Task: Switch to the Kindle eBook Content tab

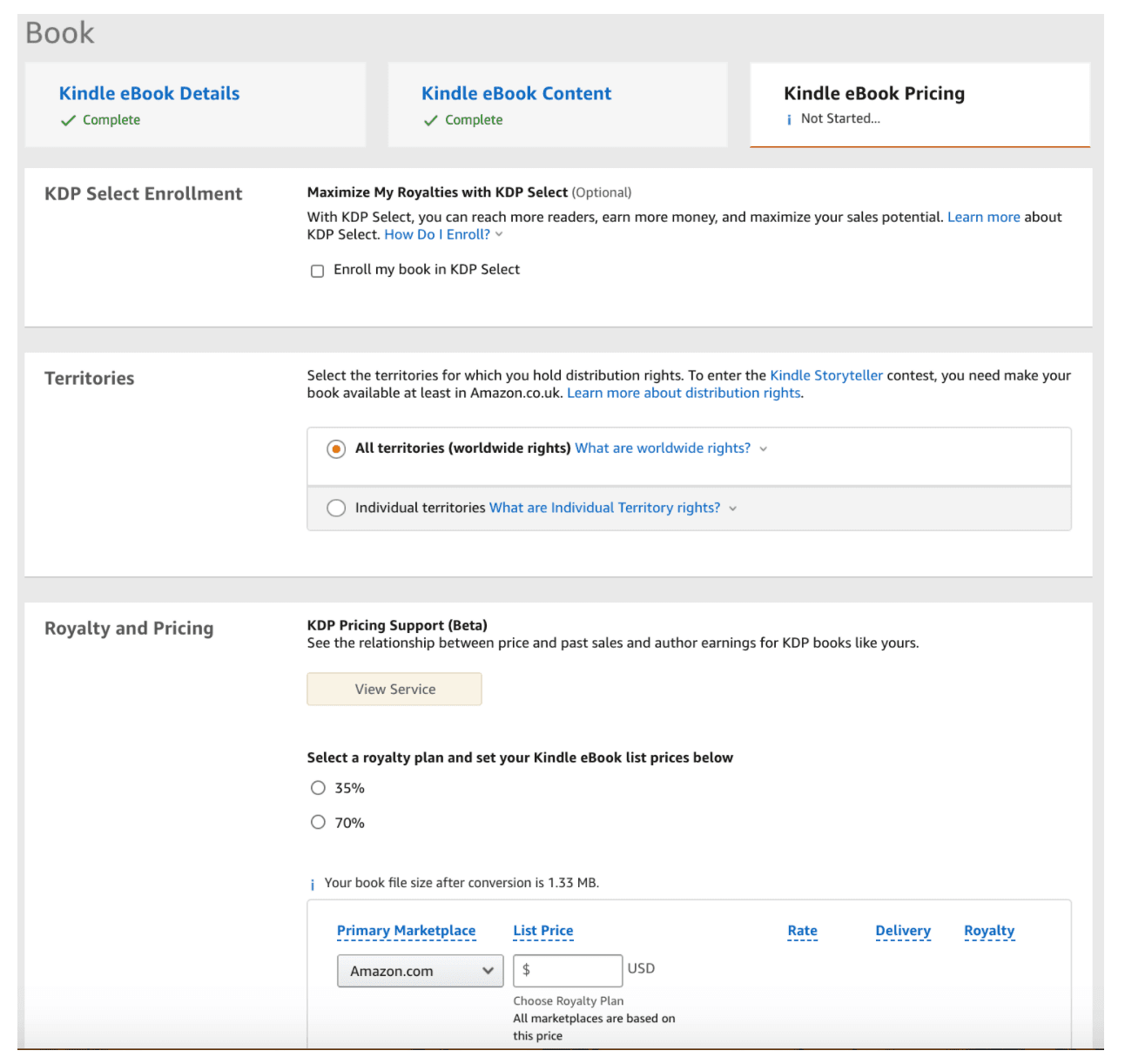Action: pos(515,92)
